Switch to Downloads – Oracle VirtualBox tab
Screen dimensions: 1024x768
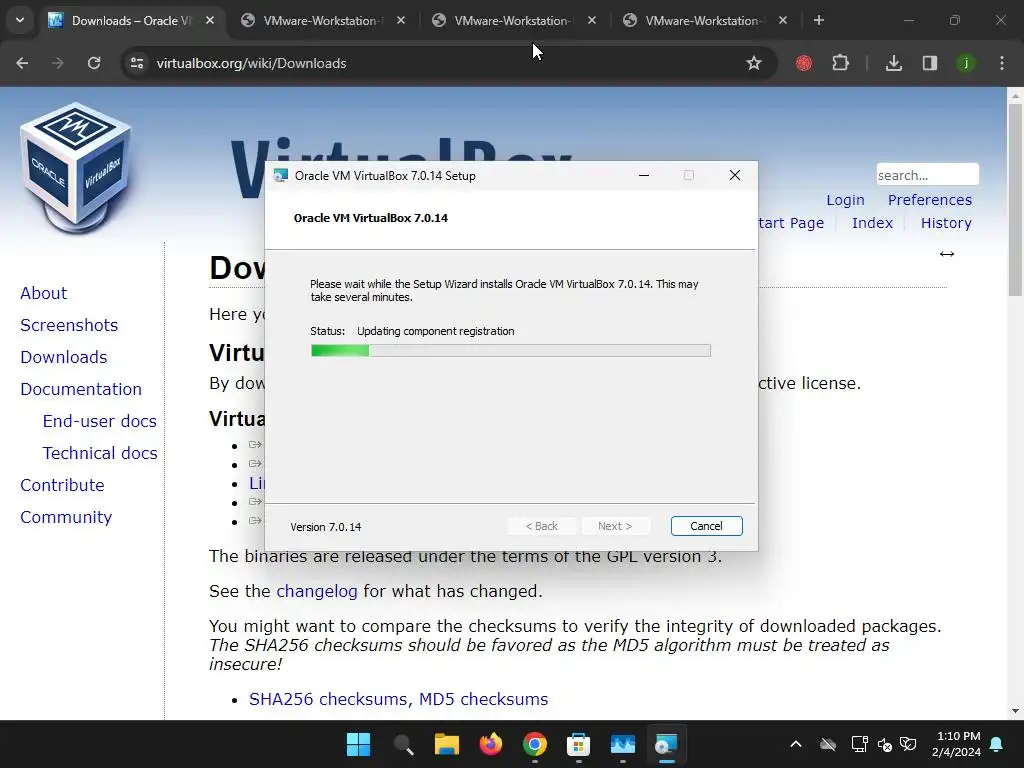[131, 20]
